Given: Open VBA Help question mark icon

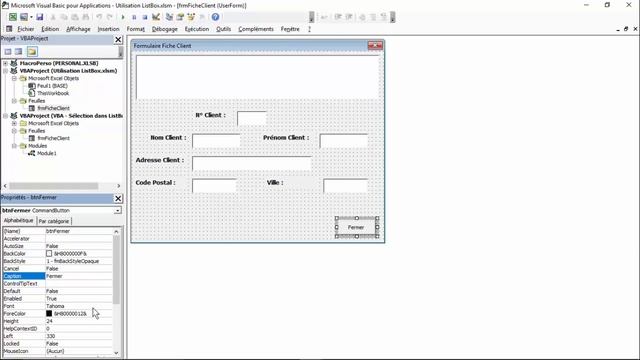Looking at the screenshot, I should pyautogui.click(x=216, y=17).
